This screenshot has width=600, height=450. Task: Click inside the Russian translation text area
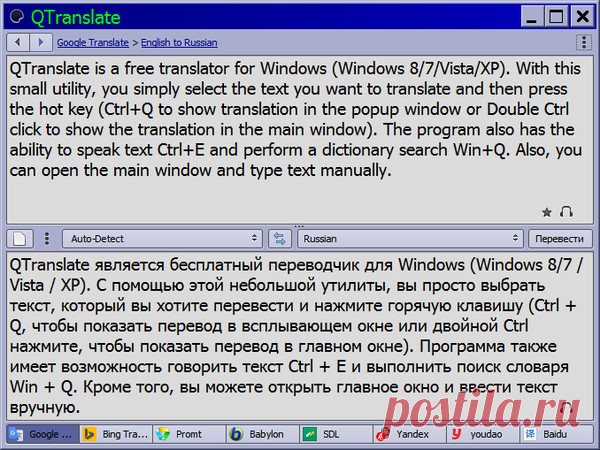point(300,336)
